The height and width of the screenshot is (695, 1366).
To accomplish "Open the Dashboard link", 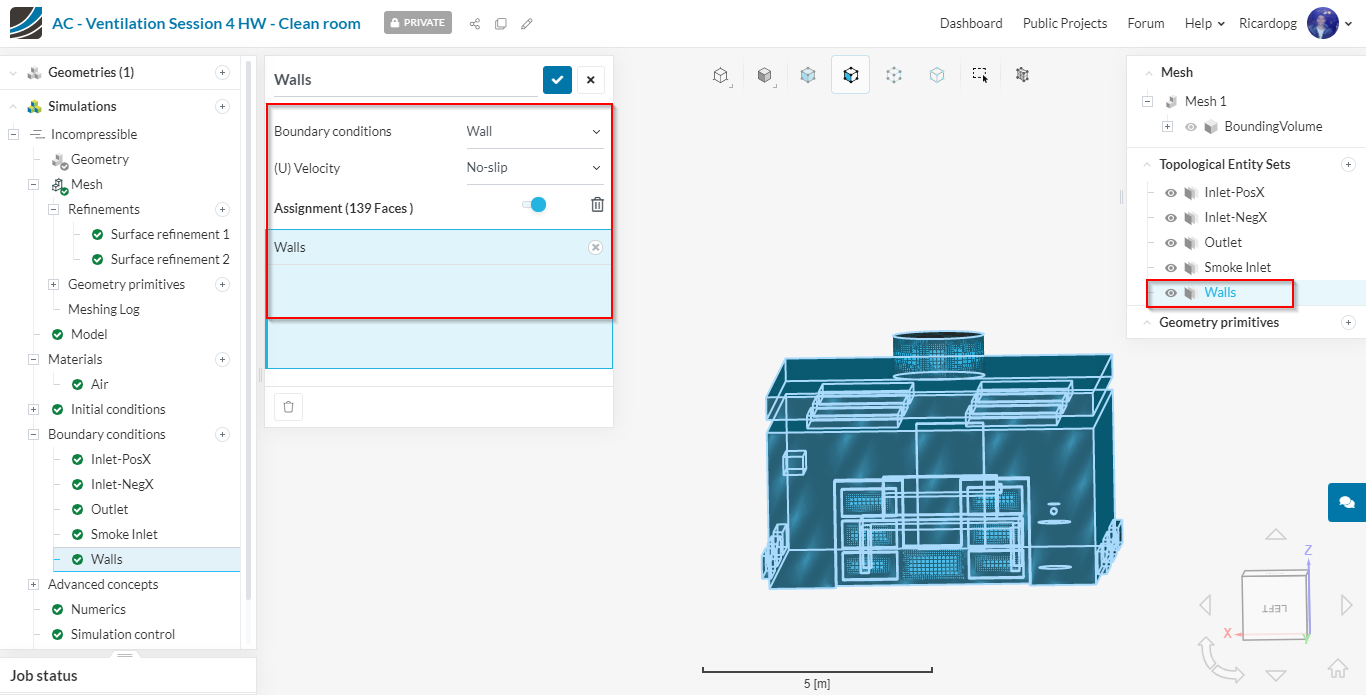I will click(x=970, y=23).
